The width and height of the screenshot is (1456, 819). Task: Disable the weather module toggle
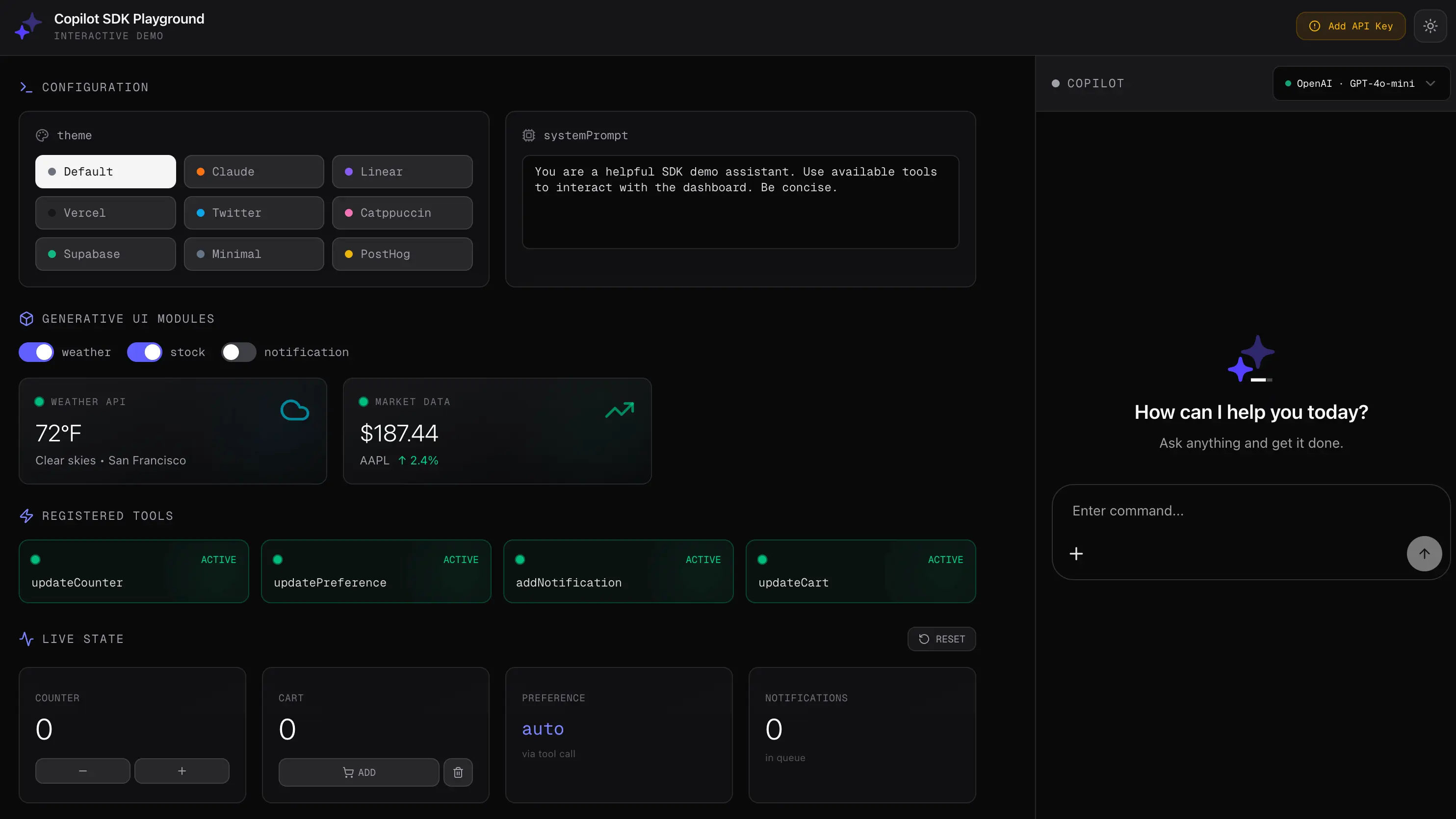pyautogui.click(x=36, y=352)
